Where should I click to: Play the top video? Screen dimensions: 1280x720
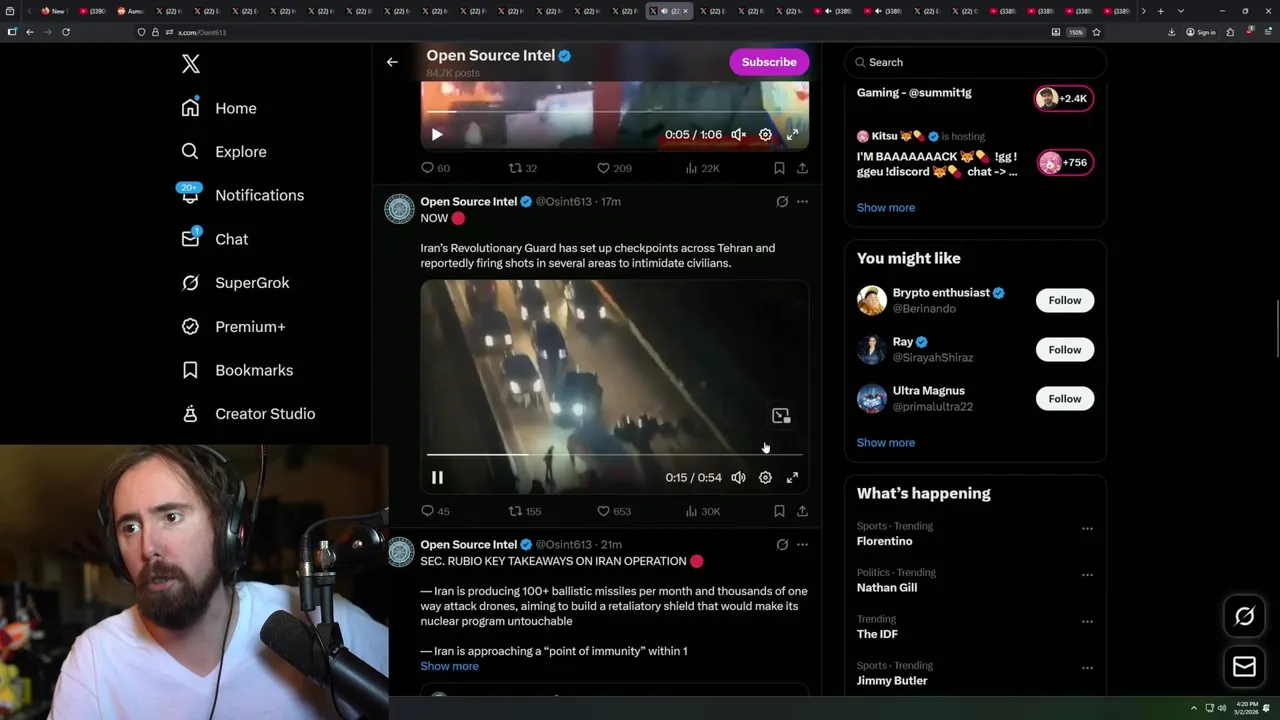[437, 134]
